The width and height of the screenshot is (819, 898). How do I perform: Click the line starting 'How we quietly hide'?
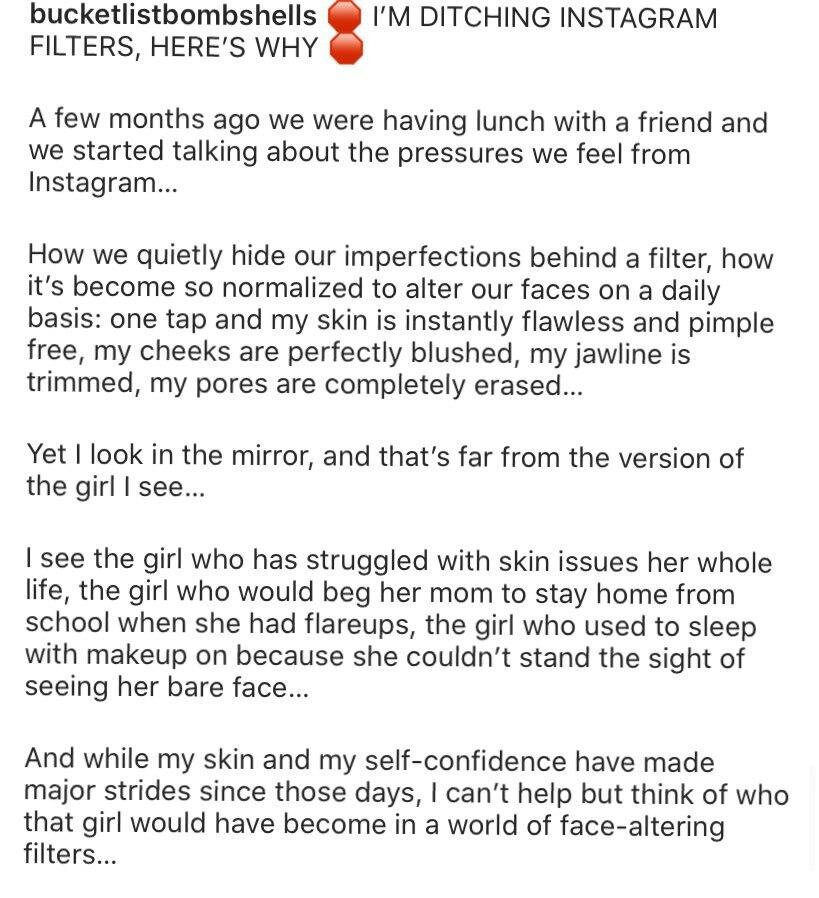coord(400,257)
